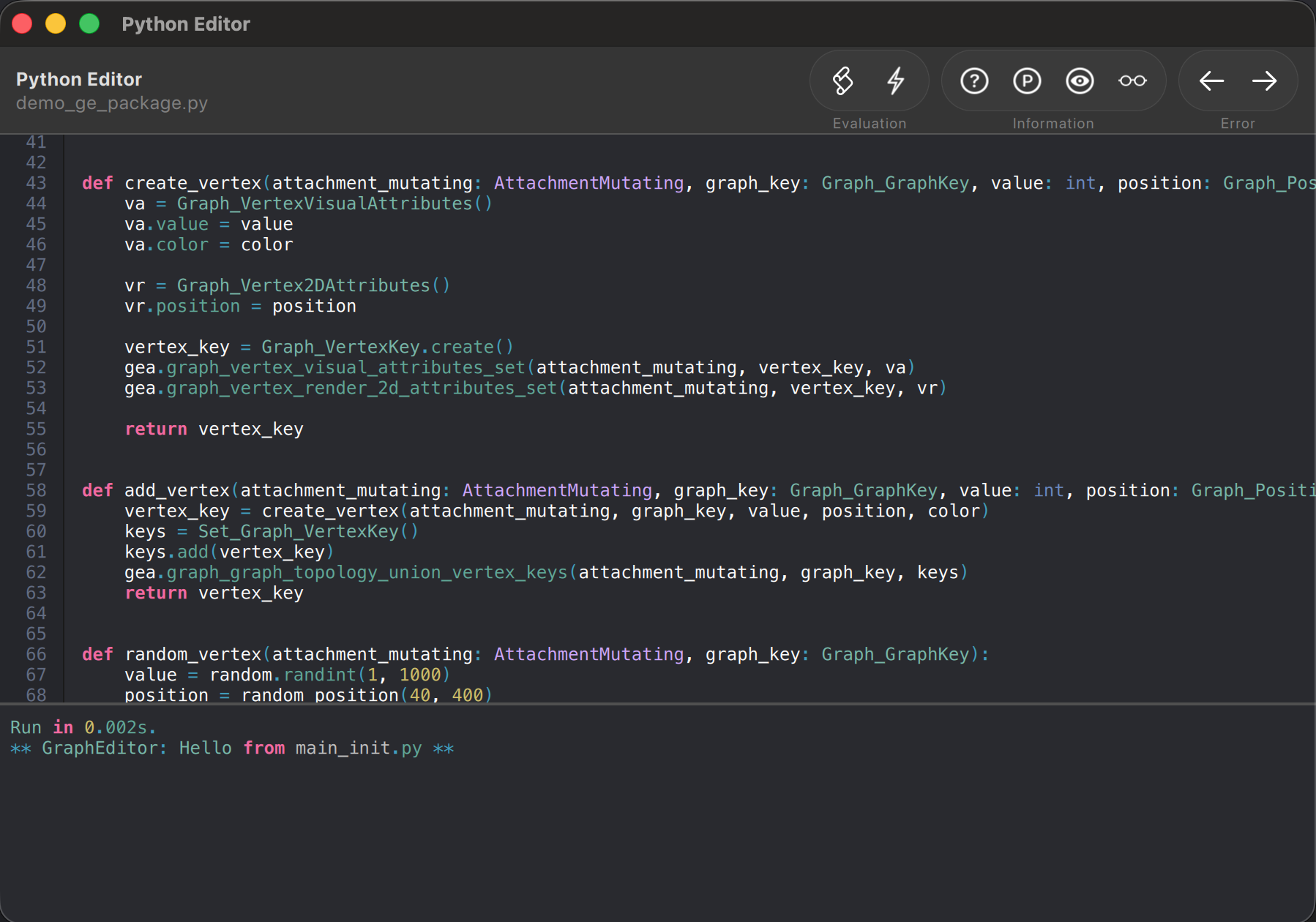Click the 'Run in 0.002s' console line

tap(83, 727)
